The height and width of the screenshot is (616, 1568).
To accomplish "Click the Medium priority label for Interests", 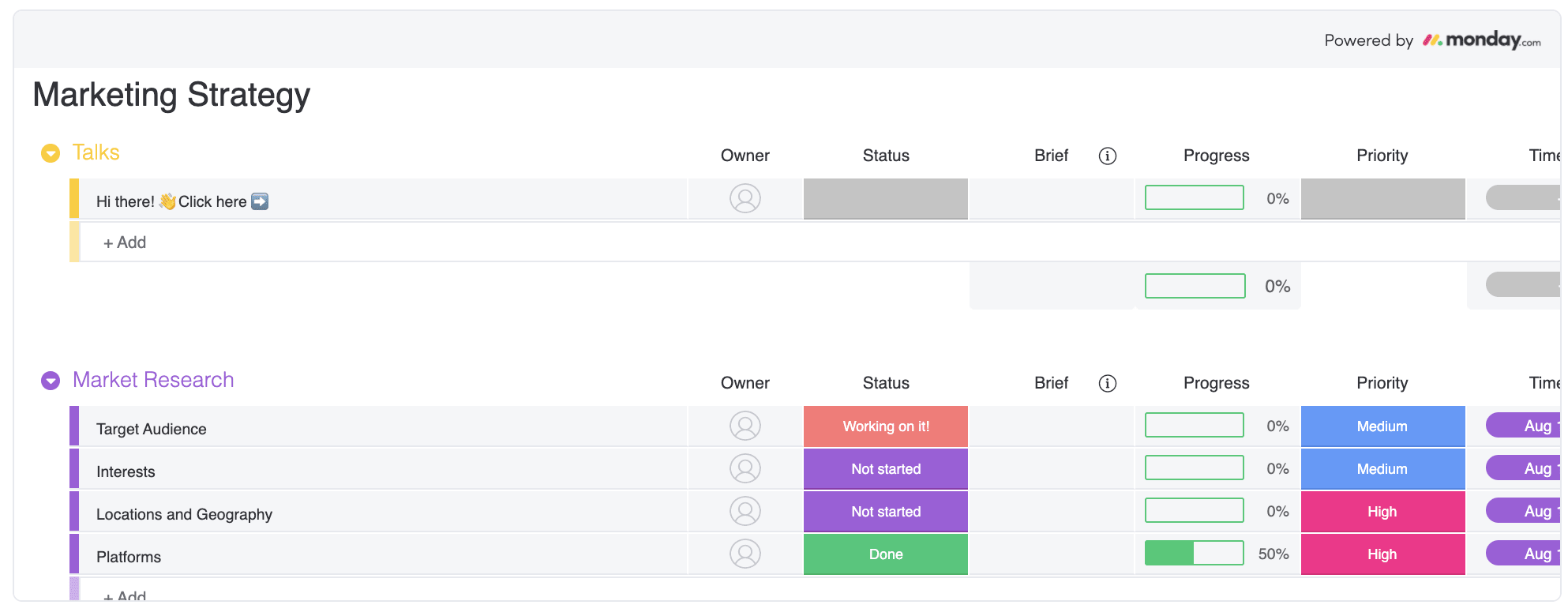I will (1382, 468).
